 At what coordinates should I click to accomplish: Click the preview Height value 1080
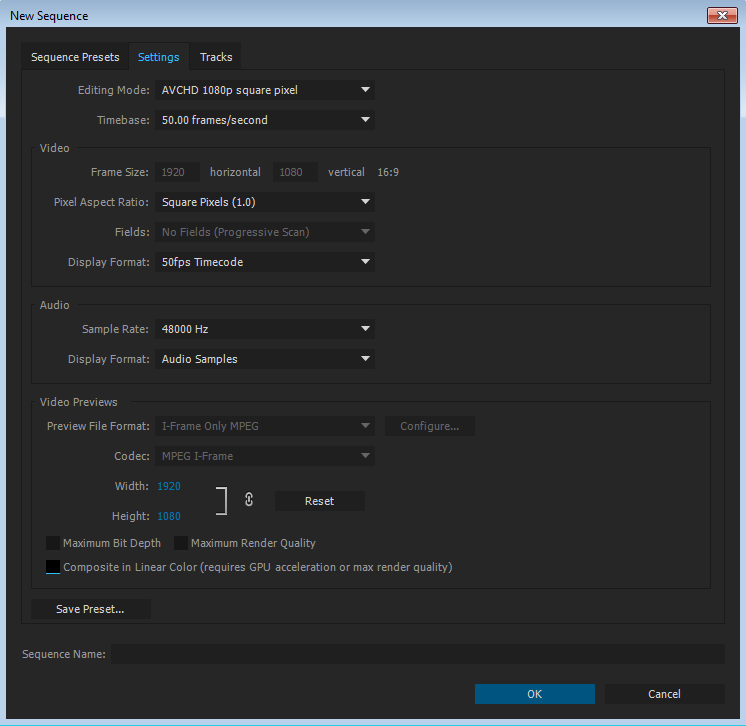tap(169, 516)
